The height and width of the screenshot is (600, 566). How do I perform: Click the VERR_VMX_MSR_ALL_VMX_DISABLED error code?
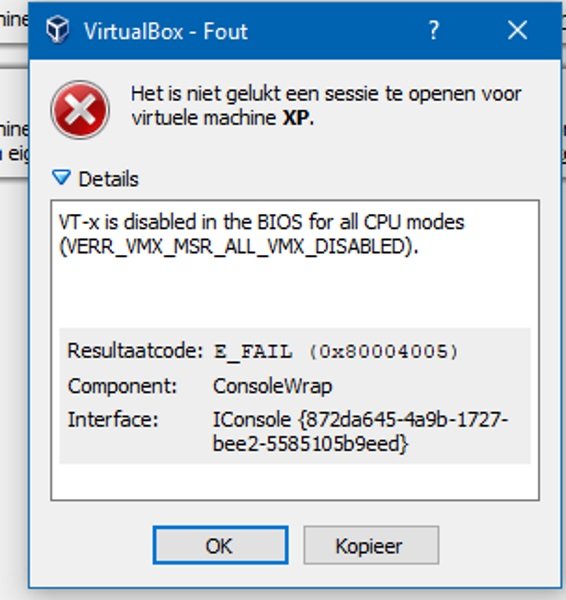point(239,246)
